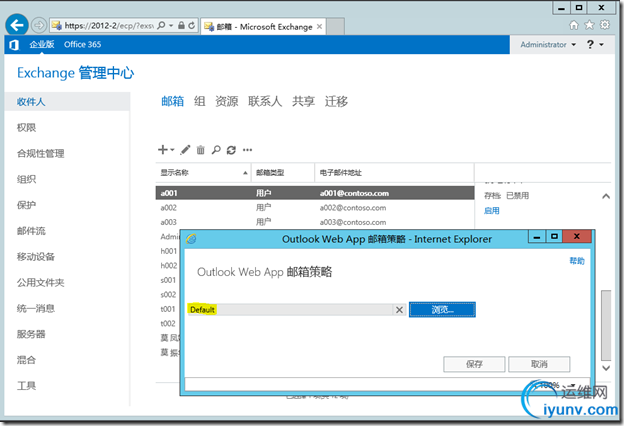Click the browser URL address field
The width and height of the screenshot is (624, 426).
pos(109,25)
